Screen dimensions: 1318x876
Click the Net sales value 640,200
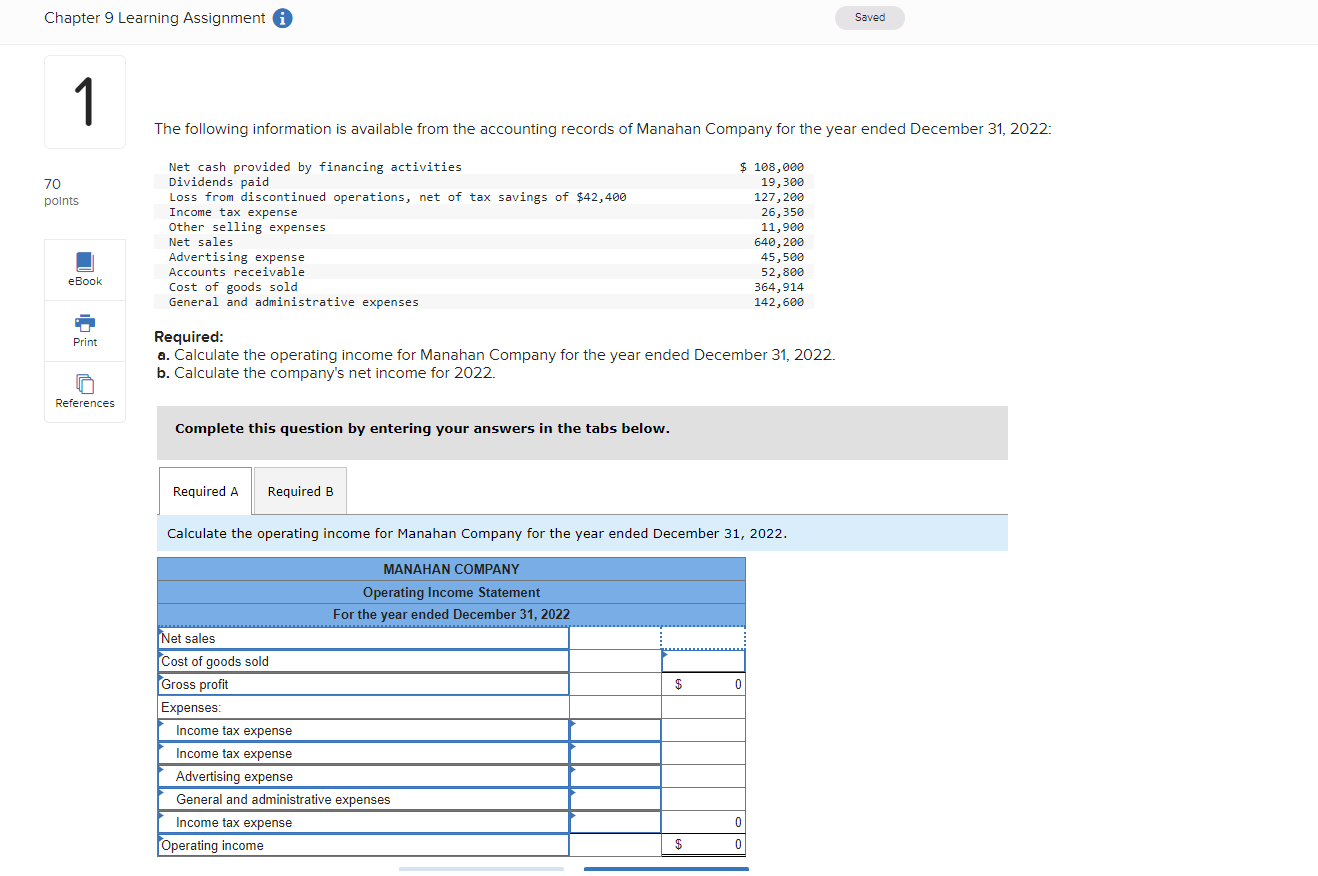[779, 242]
